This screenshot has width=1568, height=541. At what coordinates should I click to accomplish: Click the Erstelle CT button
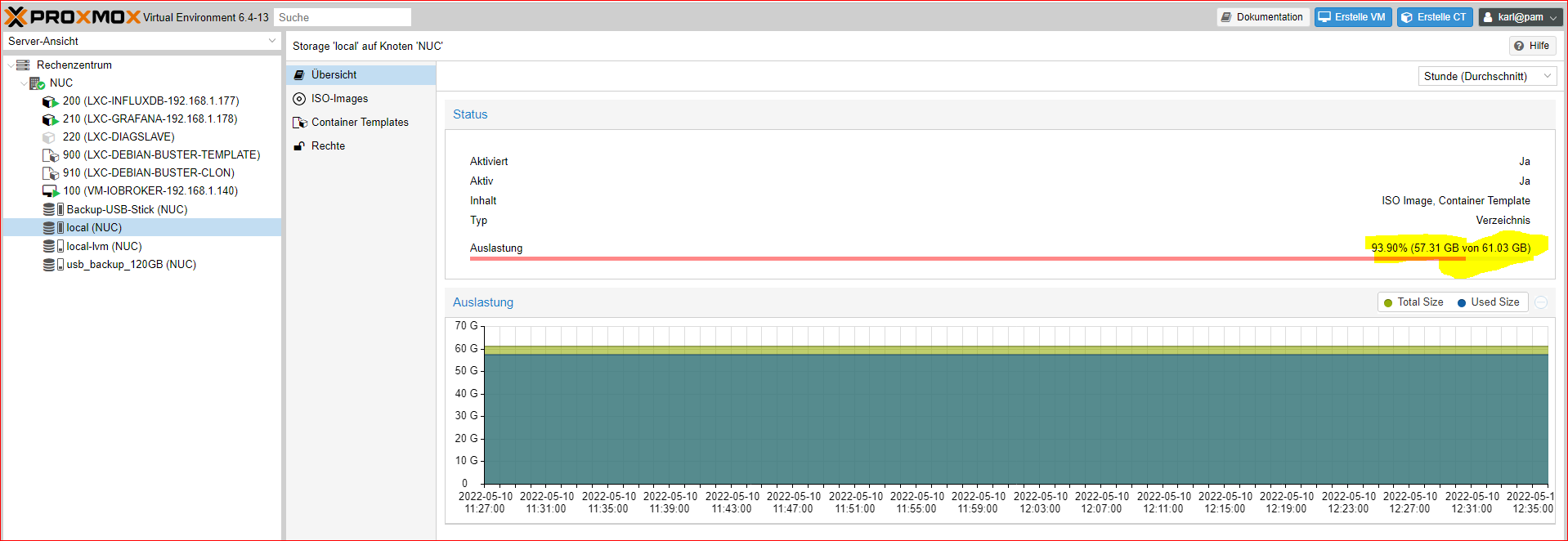point(1435,17)
